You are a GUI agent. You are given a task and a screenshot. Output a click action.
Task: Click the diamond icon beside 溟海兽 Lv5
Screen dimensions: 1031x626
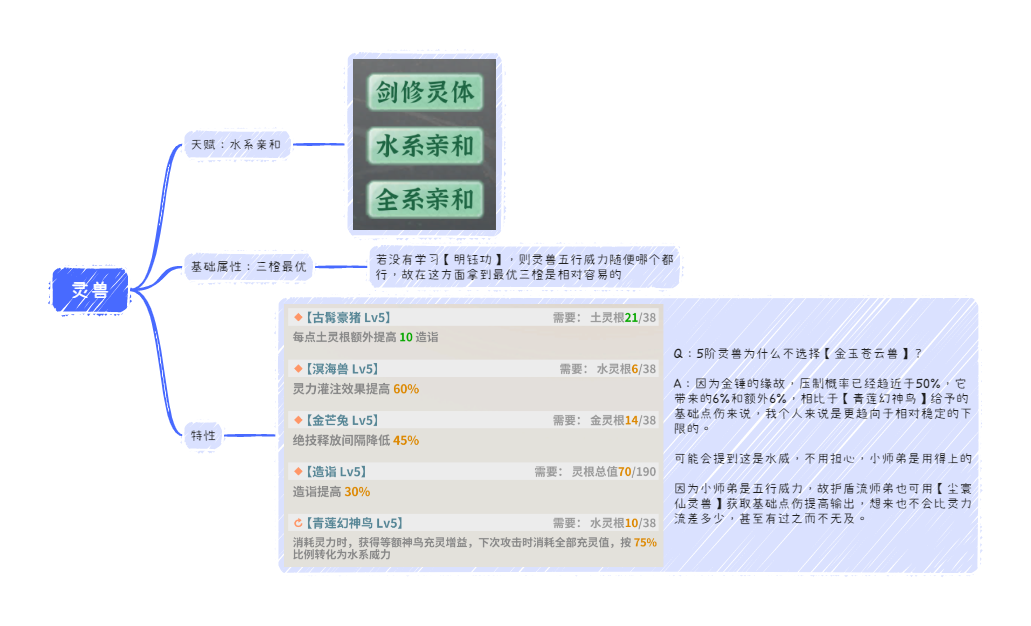pyautogui.click(x=298, y=369)
